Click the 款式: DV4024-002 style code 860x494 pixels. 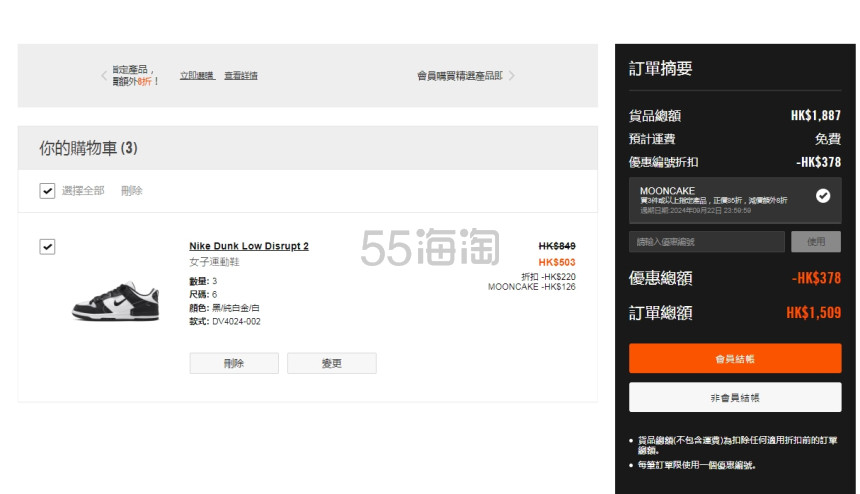(225, 321)
